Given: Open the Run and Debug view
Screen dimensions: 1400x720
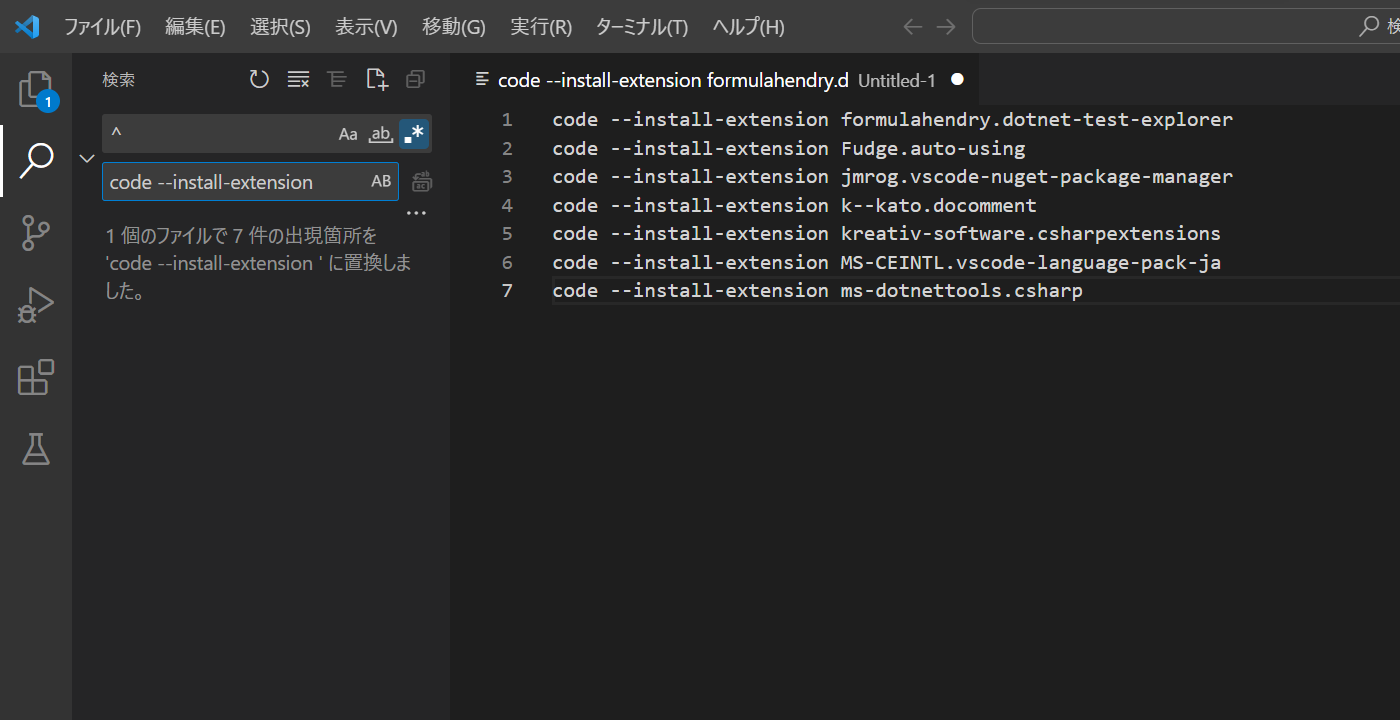Looking at the screenshot, I should point(35,304).
